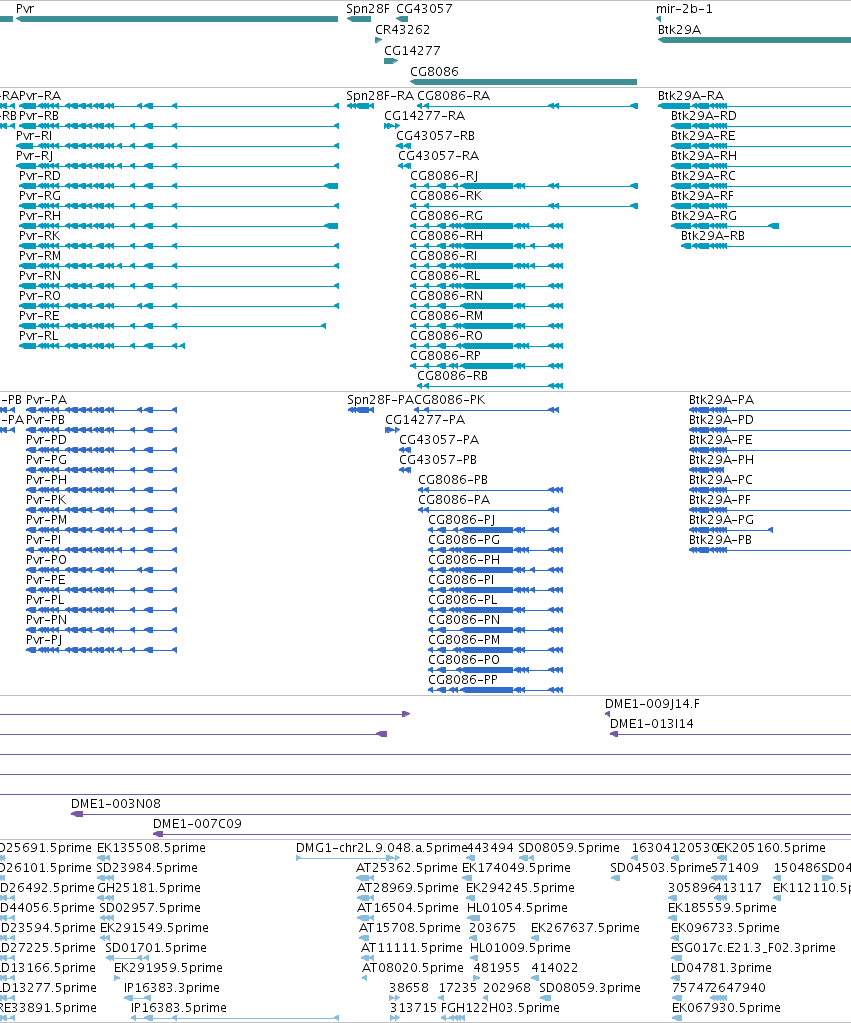This screenshot has width=851, height=1023.
Task: Select the Btk29A-PH protein label
Action: pos(722,460)
